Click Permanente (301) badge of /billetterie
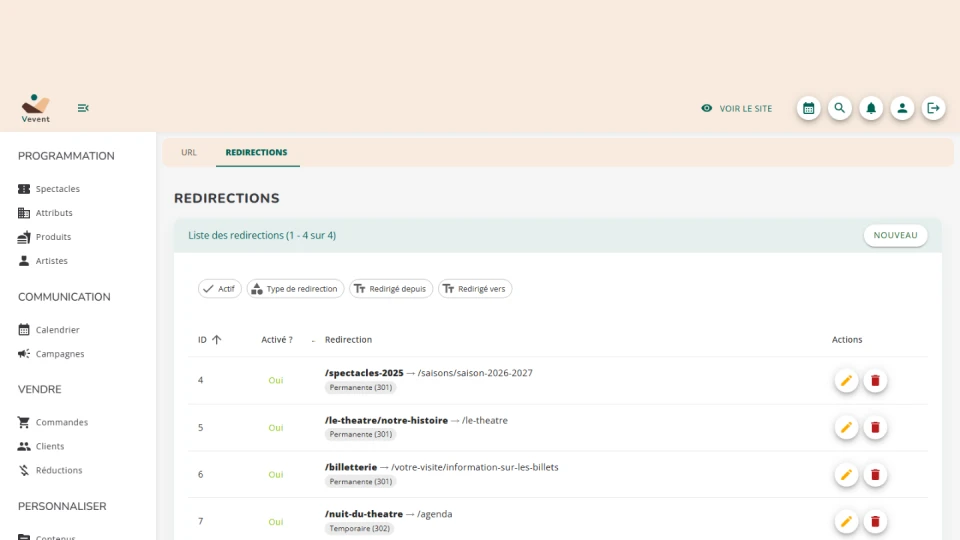The height and width of the screenshot is (540, 960). (361, 482)
